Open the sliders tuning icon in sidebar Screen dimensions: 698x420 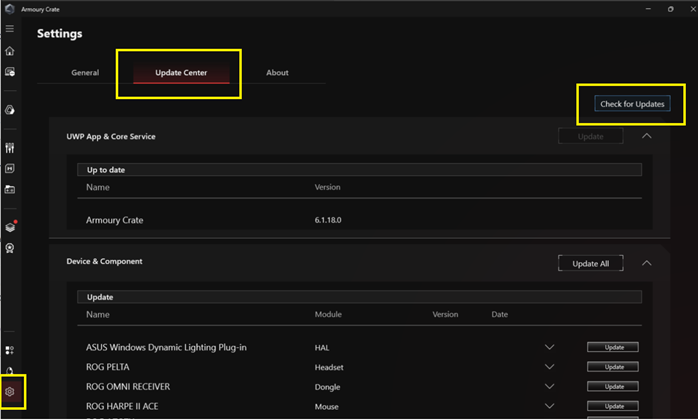pos(9,148)
